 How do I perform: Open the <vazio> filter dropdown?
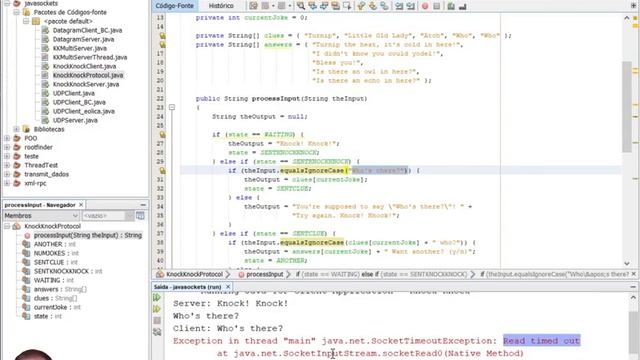coord(108,216)
